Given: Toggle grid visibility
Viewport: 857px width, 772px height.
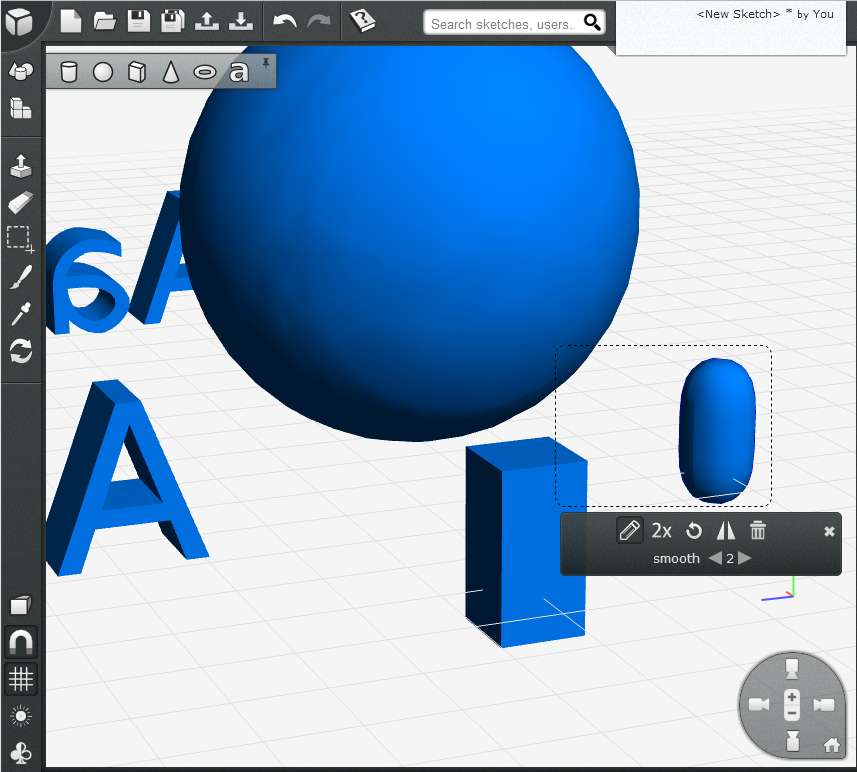Looking at the screenshot, I should click(20, 679).
